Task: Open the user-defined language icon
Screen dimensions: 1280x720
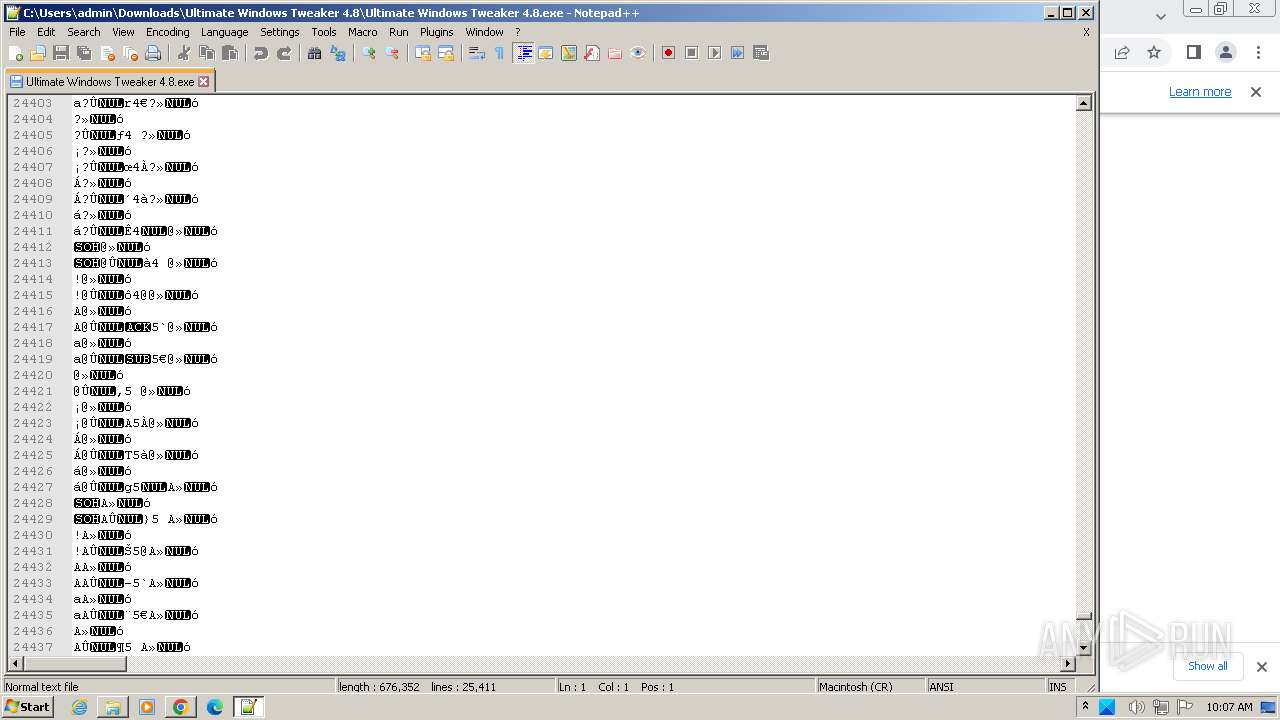Action: click(x=546, y=53)
